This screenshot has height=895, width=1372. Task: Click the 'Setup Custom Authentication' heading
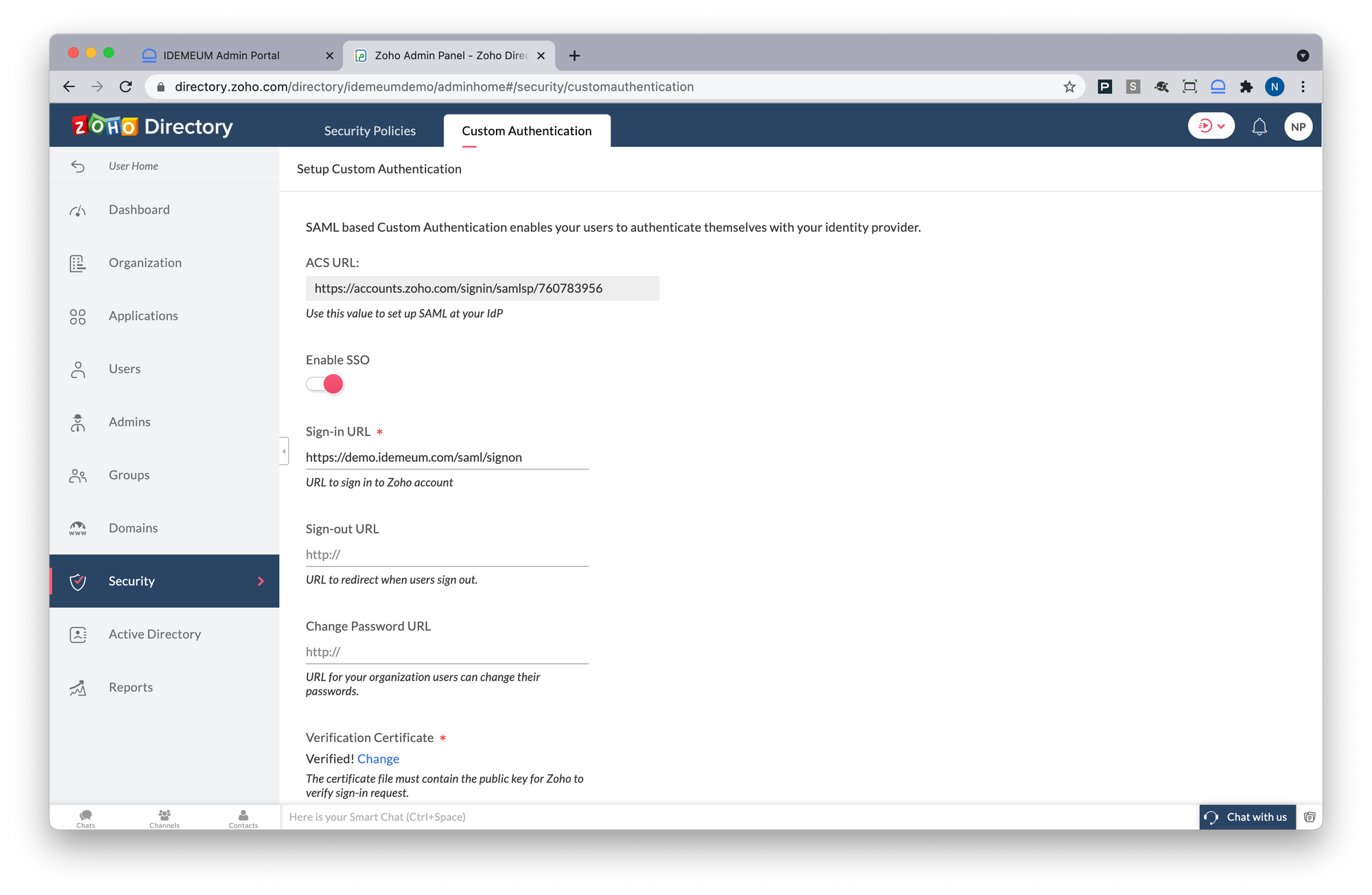pos(379,169)
